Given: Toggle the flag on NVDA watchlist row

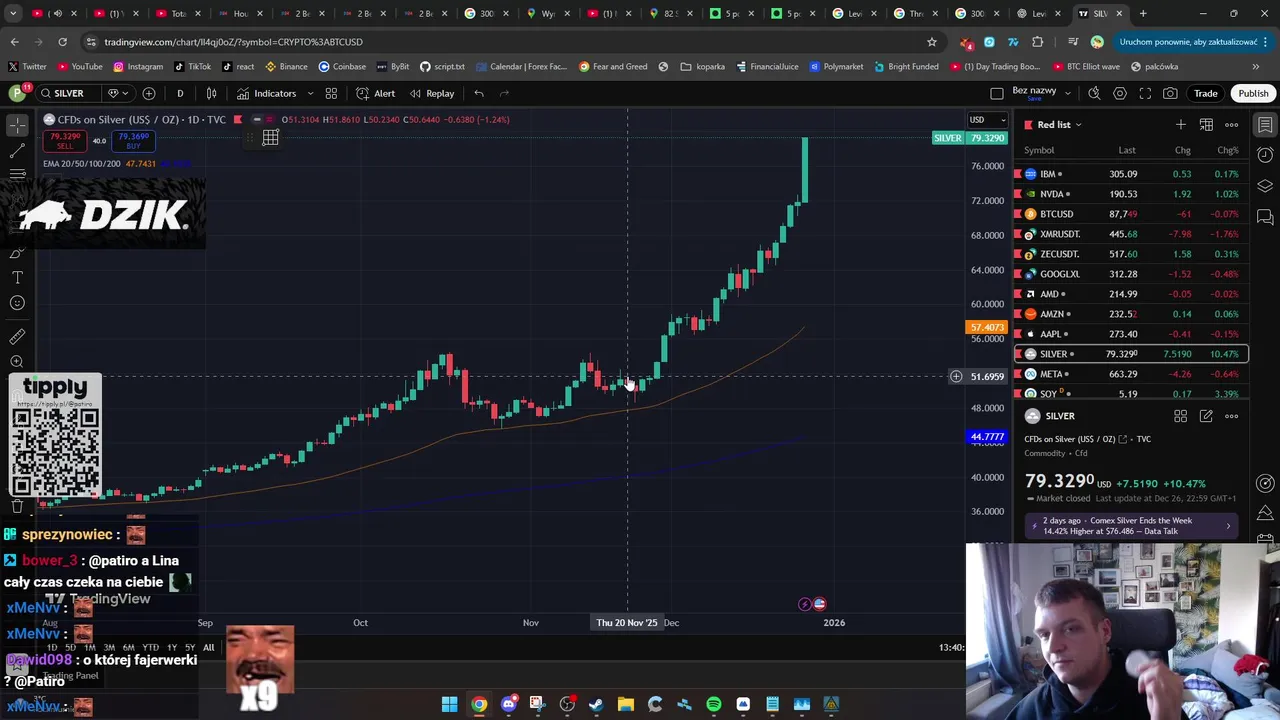Looking at the screenshot, I should coord(1018,194).
